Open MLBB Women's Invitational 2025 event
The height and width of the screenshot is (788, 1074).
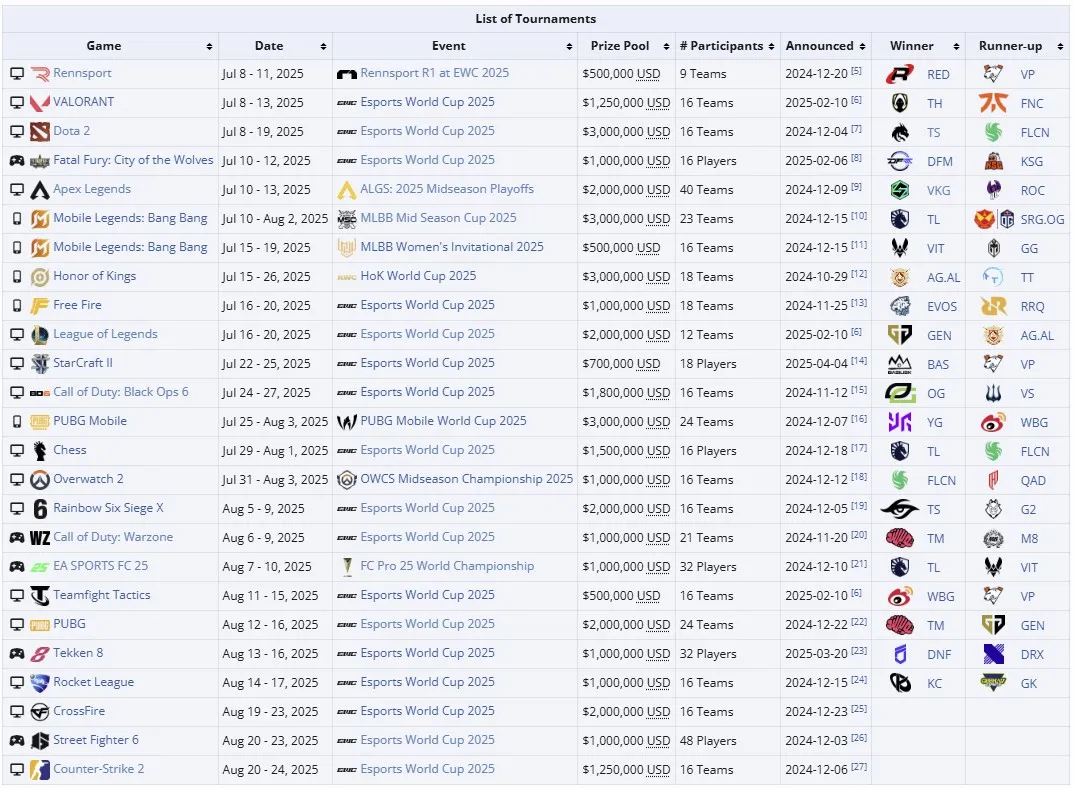pos(452,247)
